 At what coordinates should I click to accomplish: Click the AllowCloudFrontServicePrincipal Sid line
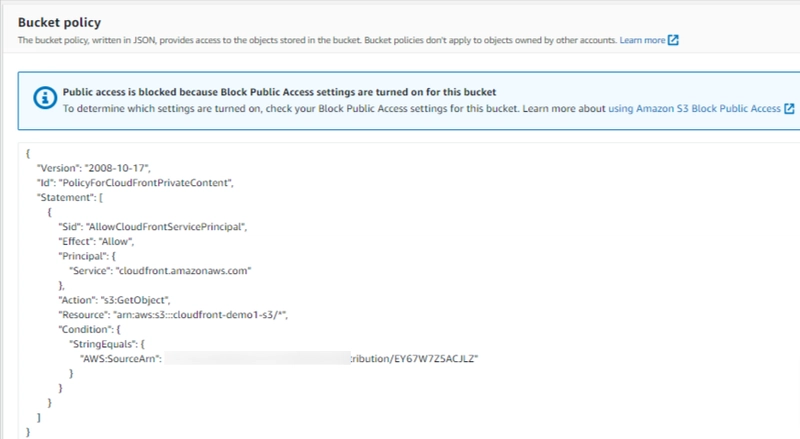click(153, 227)
